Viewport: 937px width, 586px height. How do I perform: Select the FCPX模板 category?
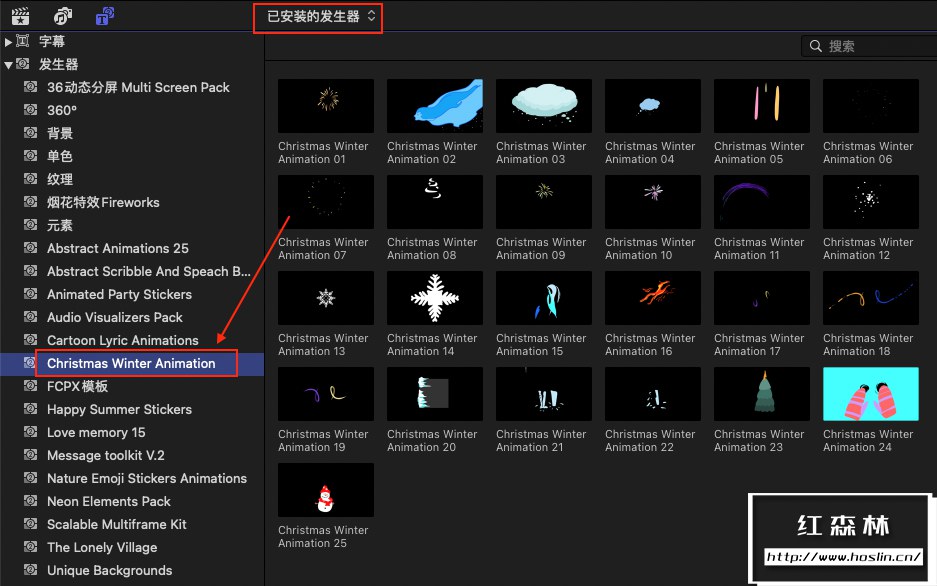click(78, 386)
